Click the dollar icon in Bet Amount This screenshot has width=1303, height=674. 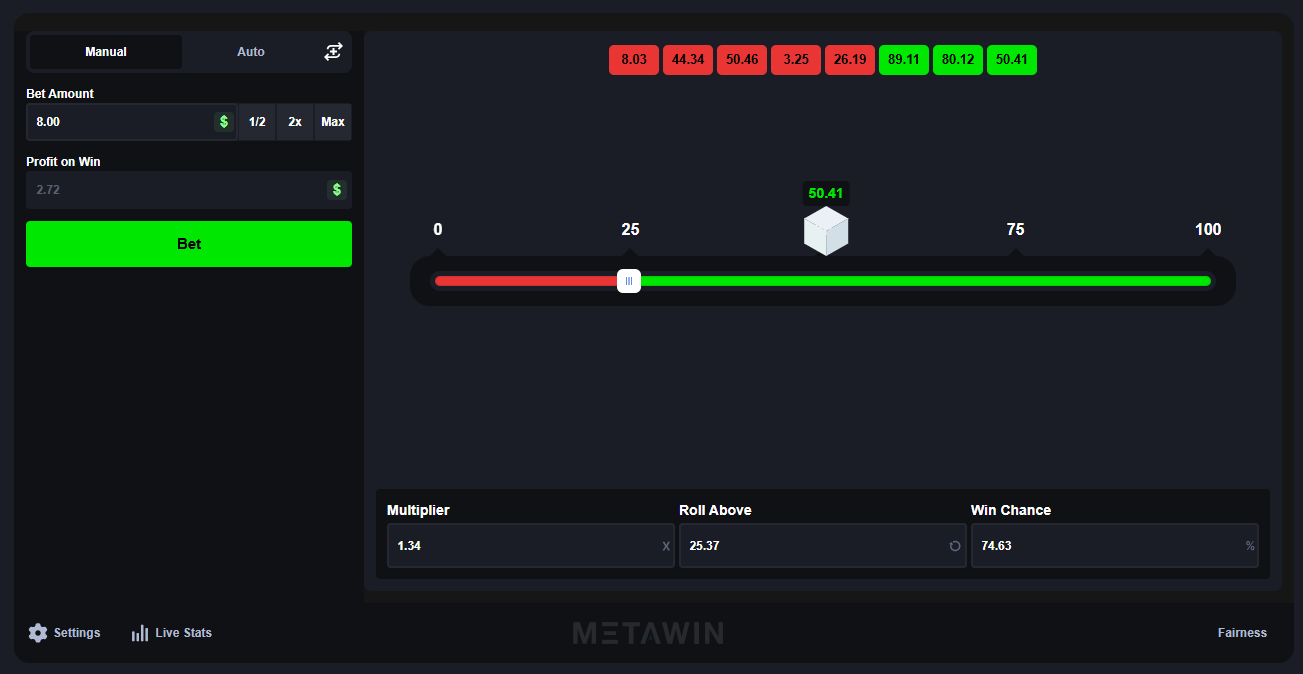224,122
